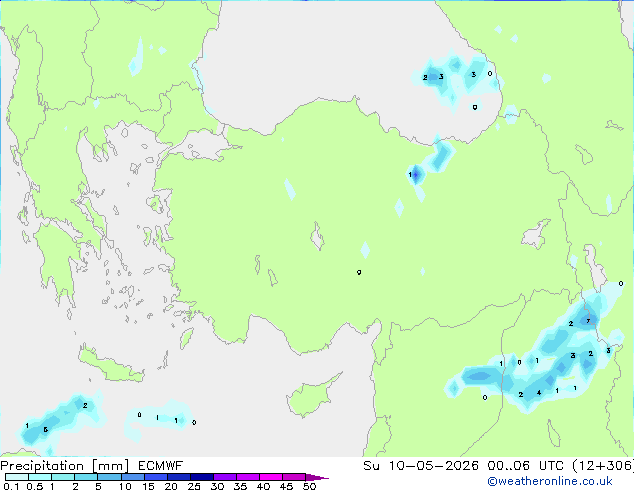Pick the 40–45 mm magenta legend swatch
Screen dimensions: 634x490
coord(271,477)
